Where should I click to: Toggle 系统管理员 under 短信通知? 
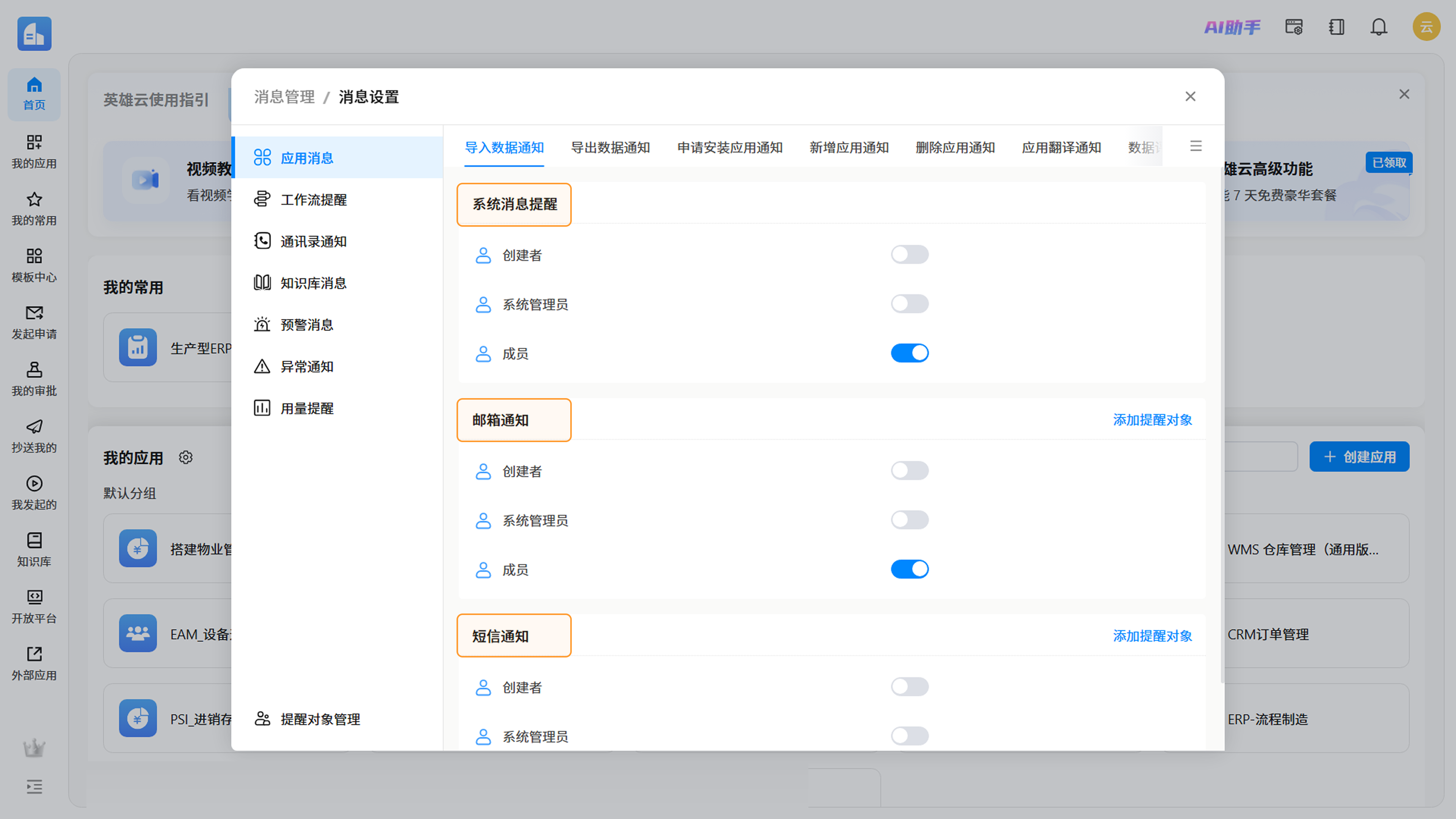coord(910,735)
